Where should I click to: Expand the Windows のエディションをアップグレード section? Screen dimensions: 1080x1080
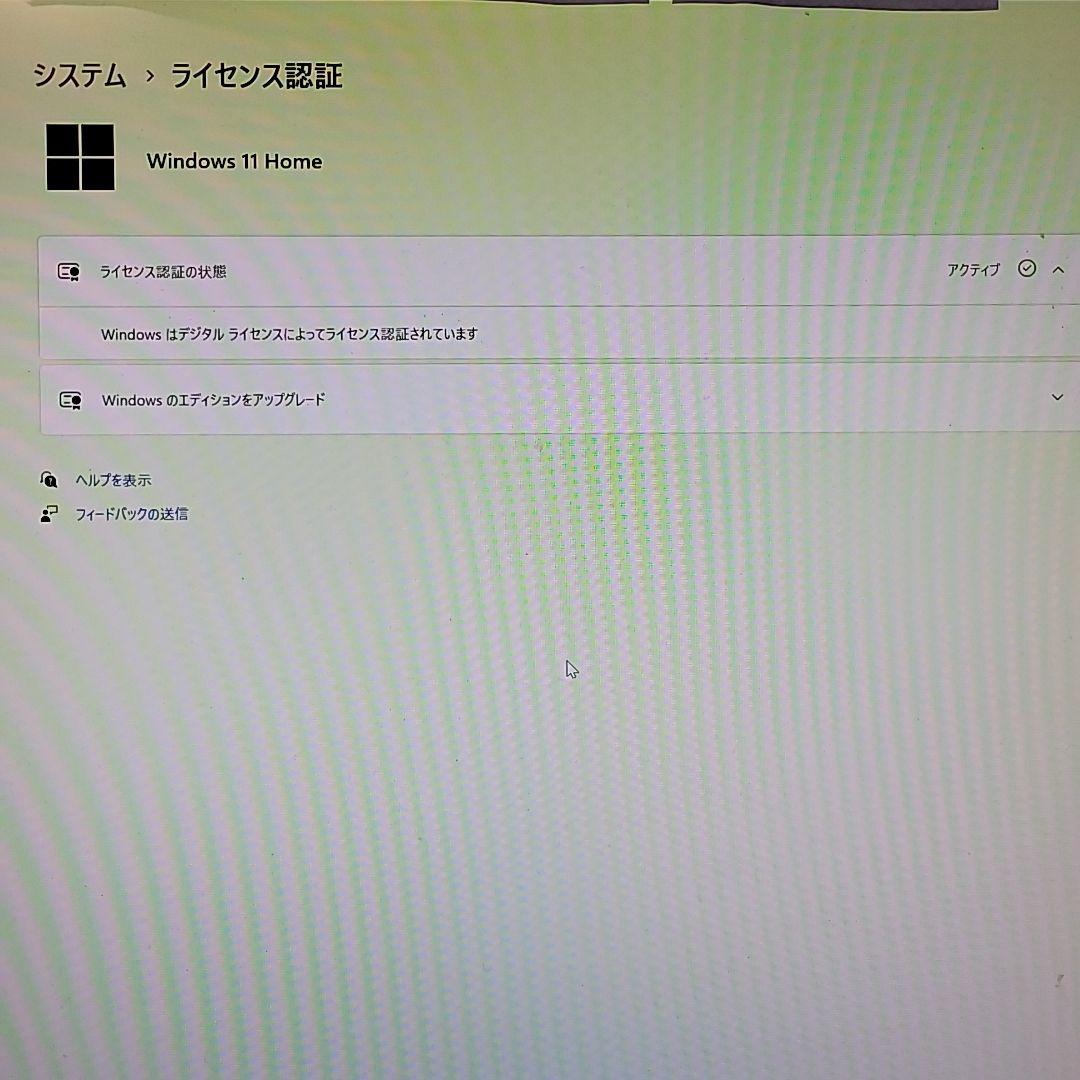click(1057, 398)
